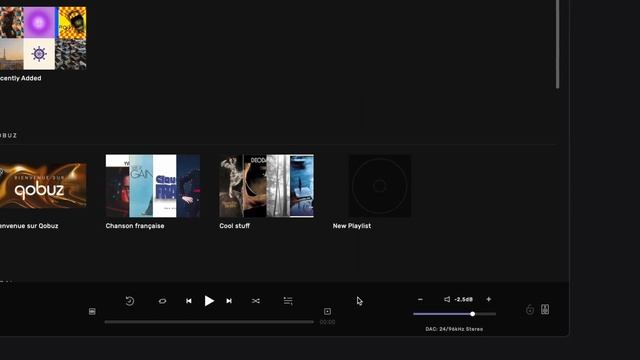Mute audio via the speaker icon
640x360 pixels.
(447, 299)
